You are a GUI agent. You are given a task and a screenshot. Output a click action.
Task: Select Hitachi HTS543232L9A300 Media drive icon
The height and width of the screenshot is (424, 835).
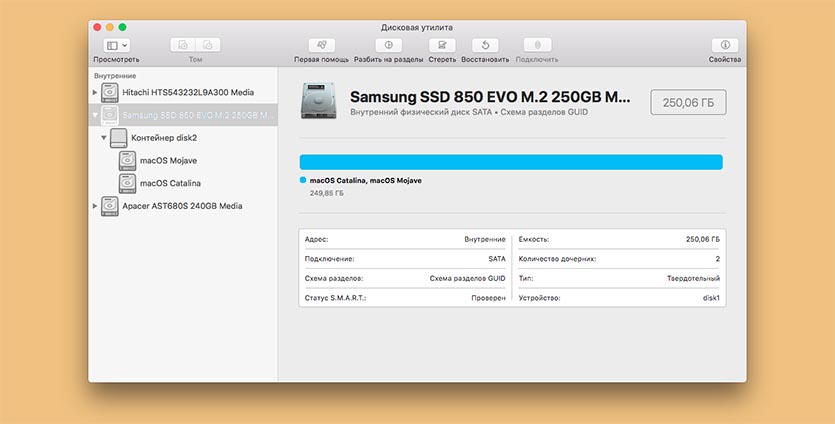pos(110,93)
